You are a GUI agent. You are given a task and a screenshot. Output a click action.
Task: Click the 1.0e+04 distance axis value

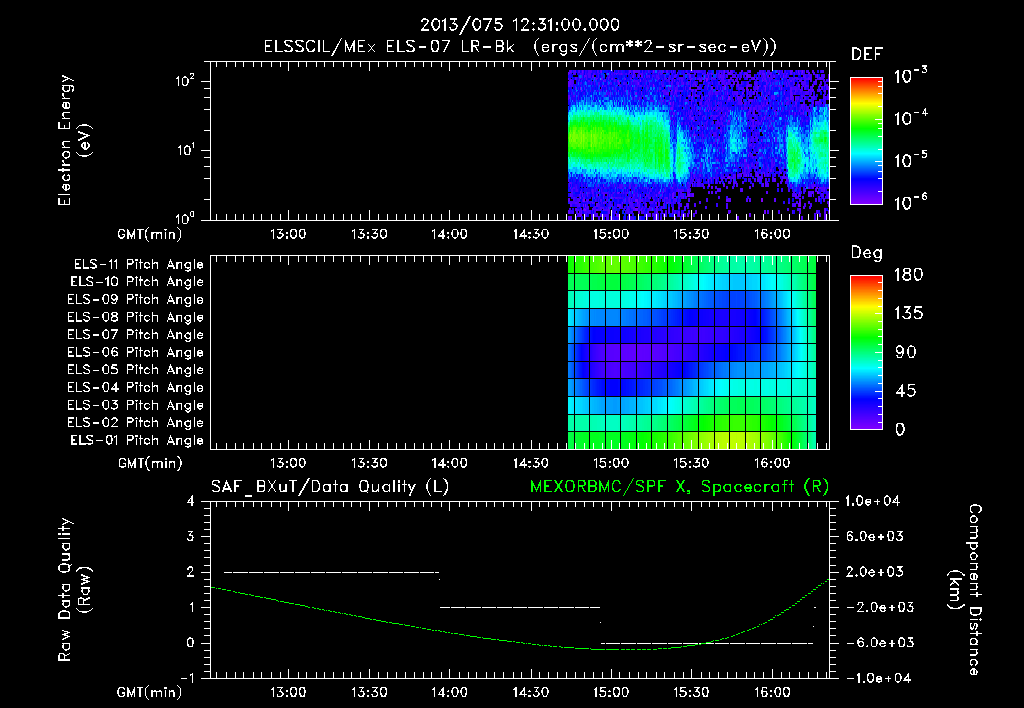[x=872, y=502]
